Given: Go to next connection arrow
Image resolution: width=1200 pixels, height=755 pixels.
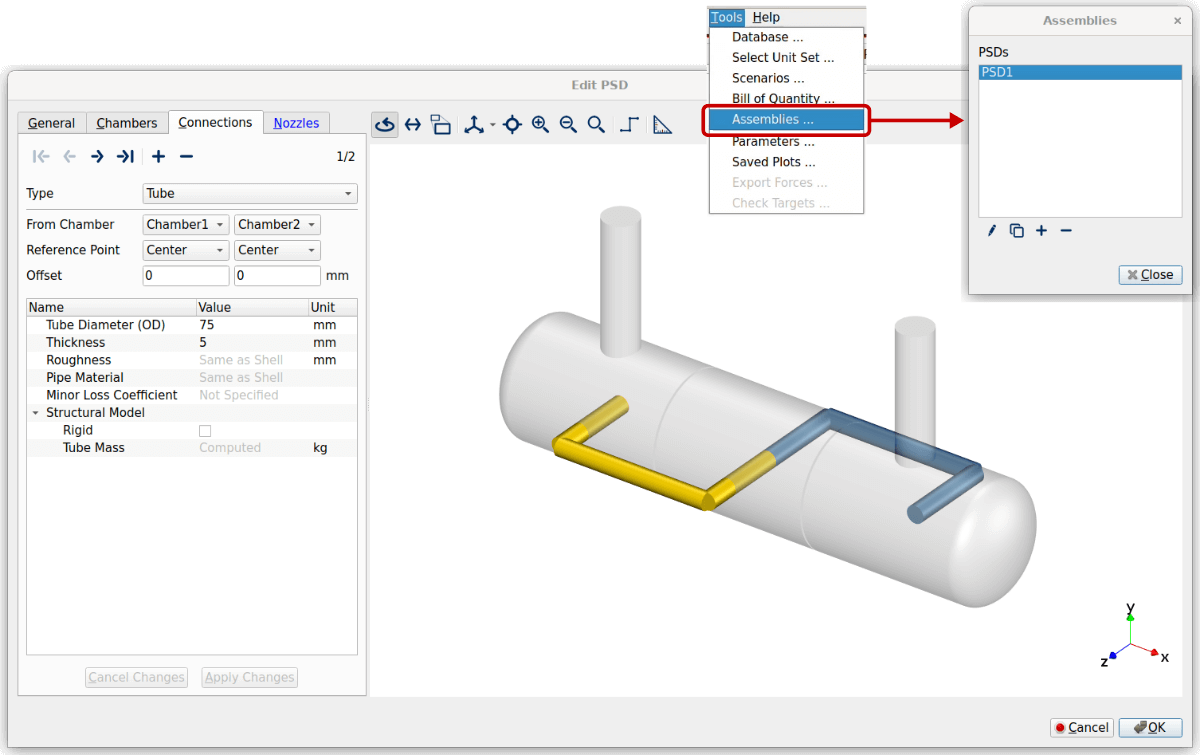Looking at the screenshot, I should pyautogui.click(x=97, y=156).
